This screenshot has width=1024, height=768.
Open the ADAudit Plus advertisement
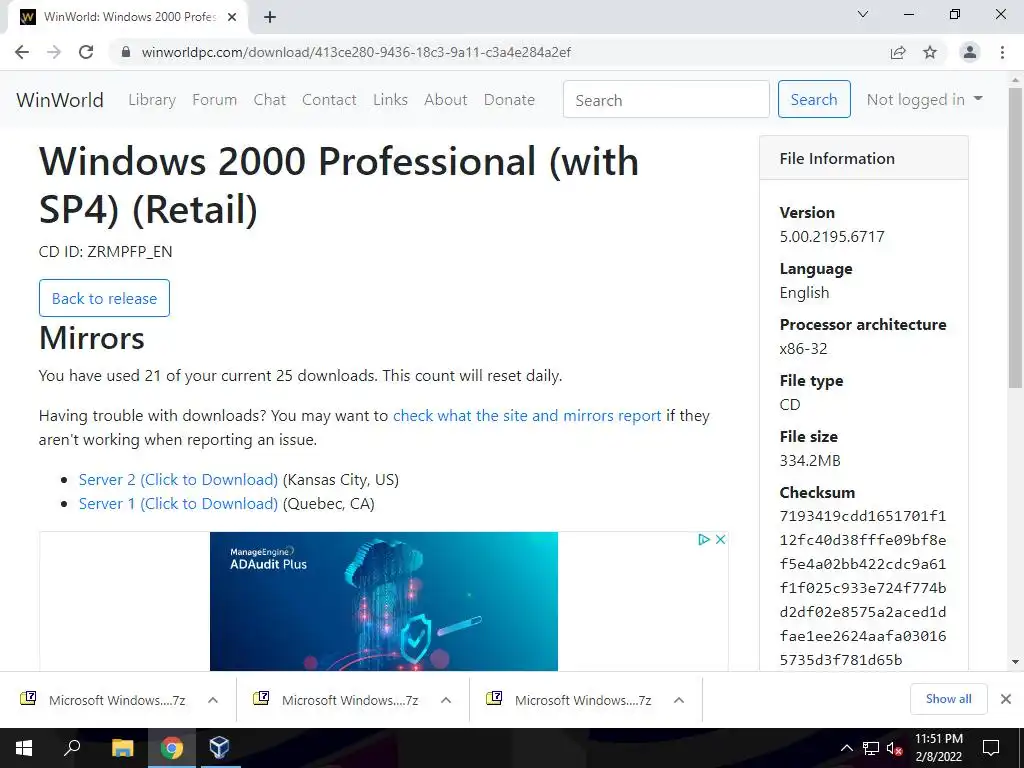384,601
